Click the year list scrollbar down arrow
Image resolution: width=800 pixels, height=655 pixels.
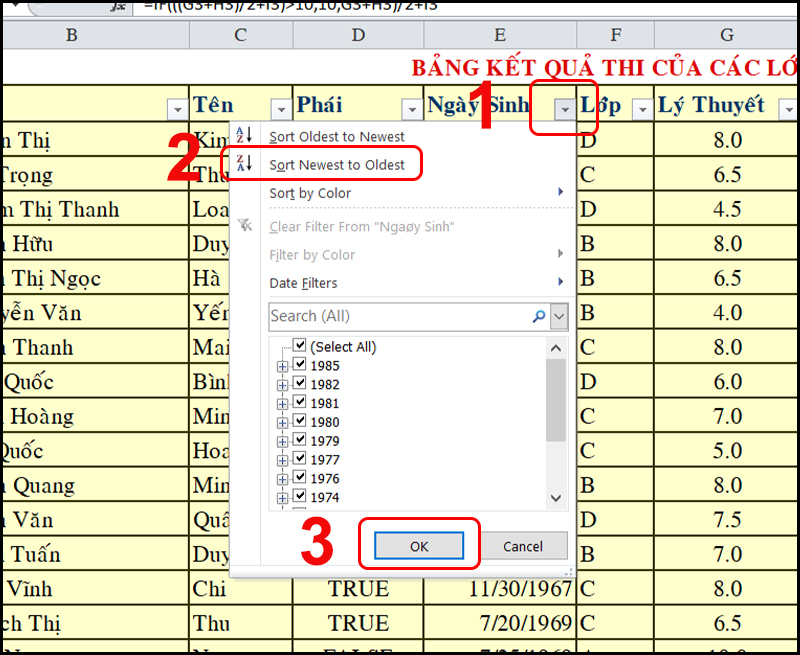click(x=557, y=497)
